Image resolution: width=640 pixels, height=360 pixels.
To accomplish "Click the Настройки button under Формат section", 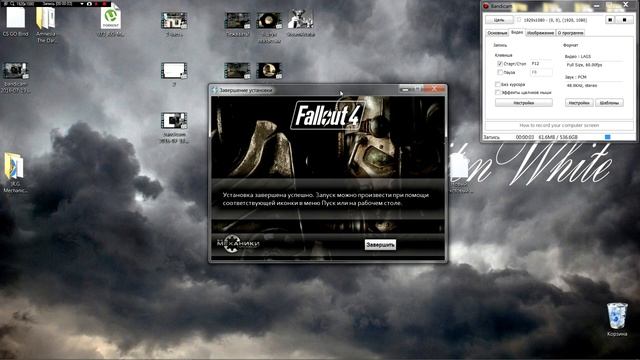I will click(579, 103).
